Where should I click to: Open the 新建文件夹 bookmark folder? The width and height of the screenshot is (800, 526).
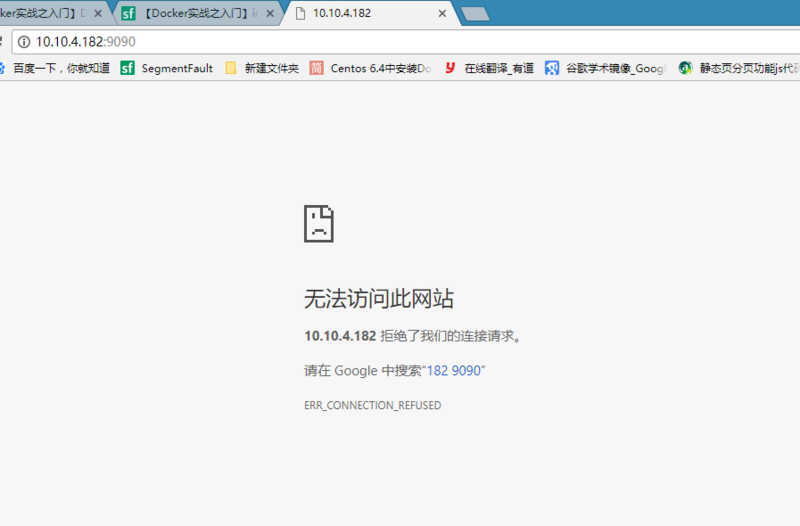coord(271,68)
